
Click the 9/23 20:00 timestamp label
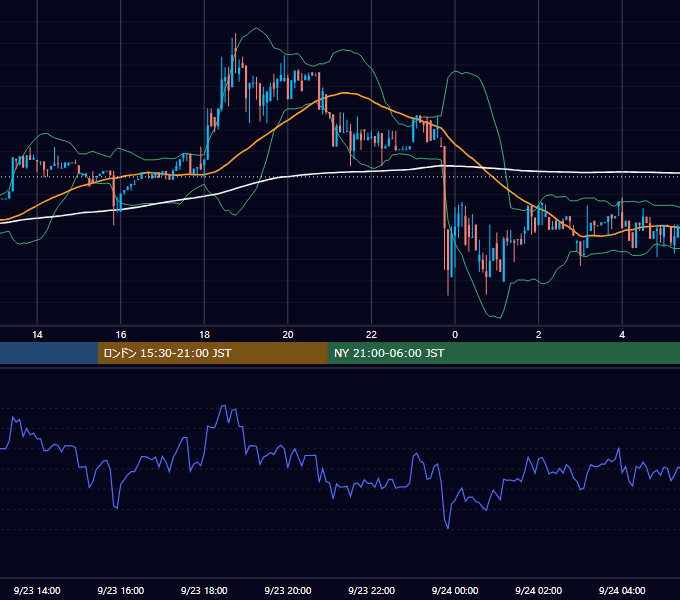[288, 590]
